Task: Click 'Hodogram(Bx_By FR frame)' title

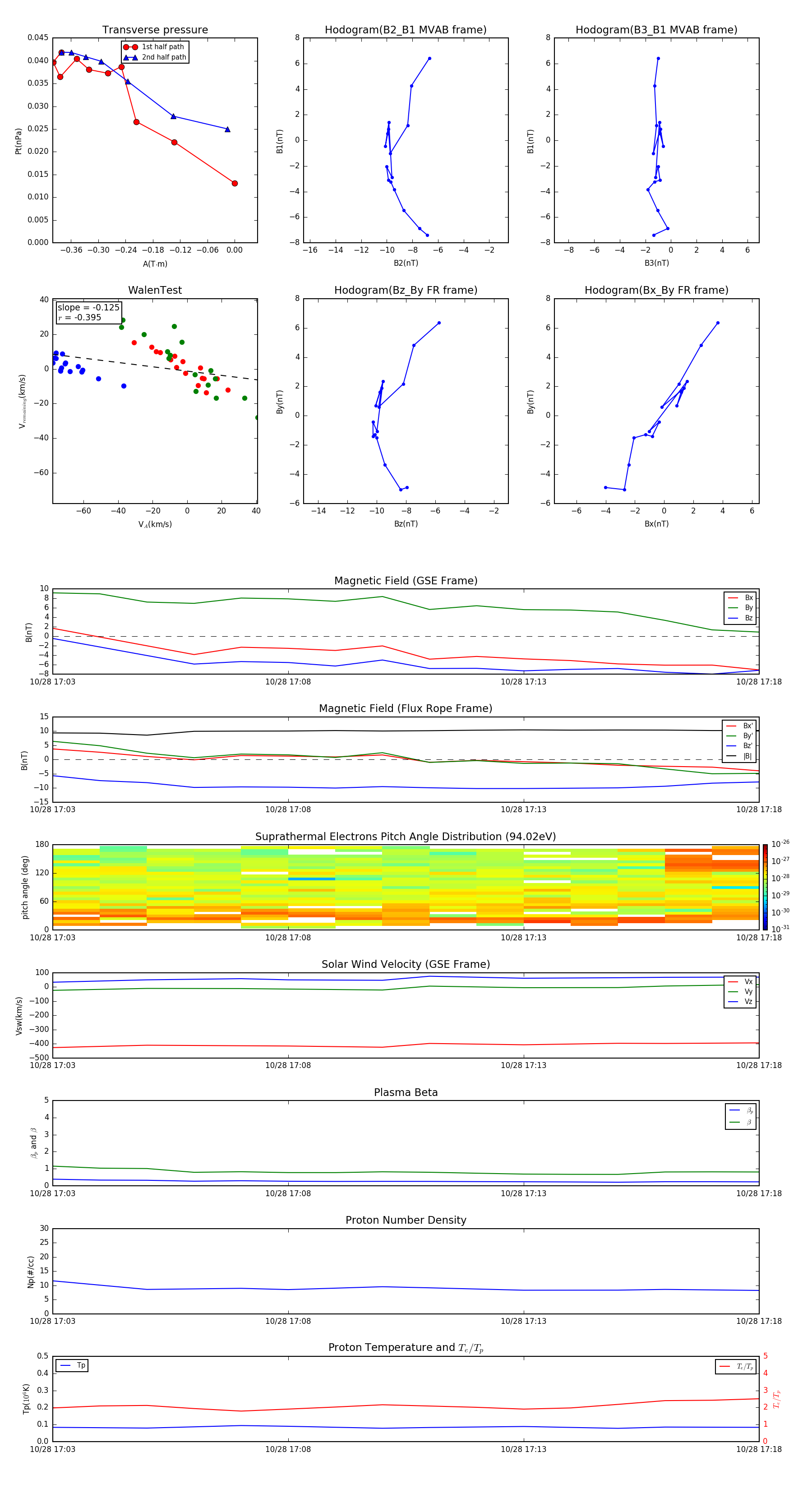Action: click(x=656, y=290)
